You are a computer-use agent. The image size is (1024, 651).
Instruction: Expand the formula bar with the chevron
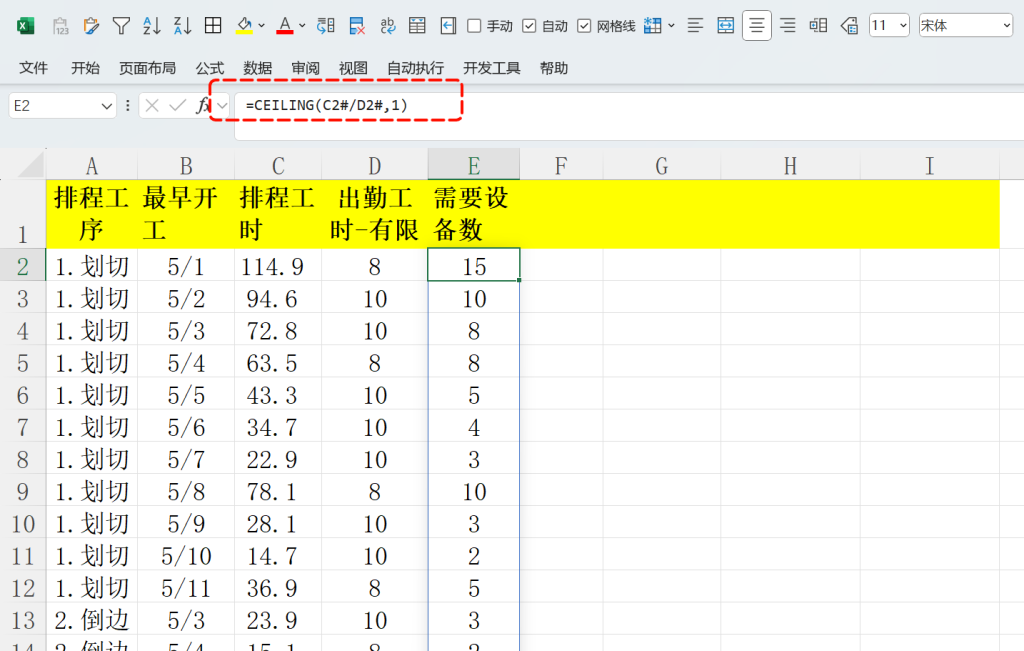click(x=223, y=106)
